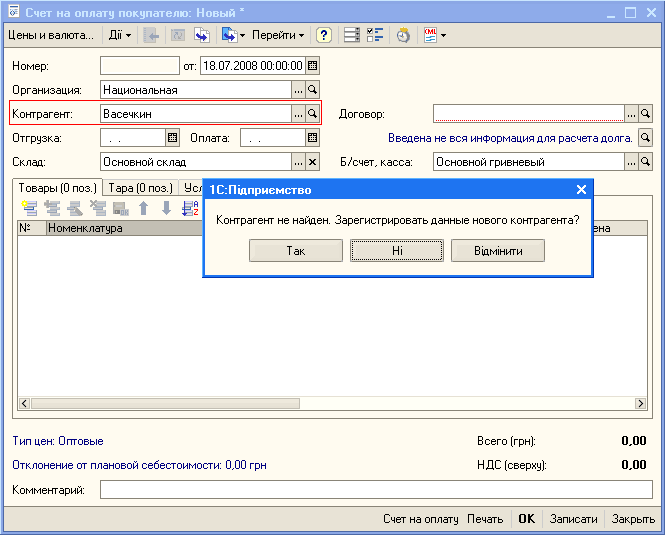Click the magnifier next to debt information message
Viewport: 665px width, 535px height.
pyautogui.click(x=645, y=138)
